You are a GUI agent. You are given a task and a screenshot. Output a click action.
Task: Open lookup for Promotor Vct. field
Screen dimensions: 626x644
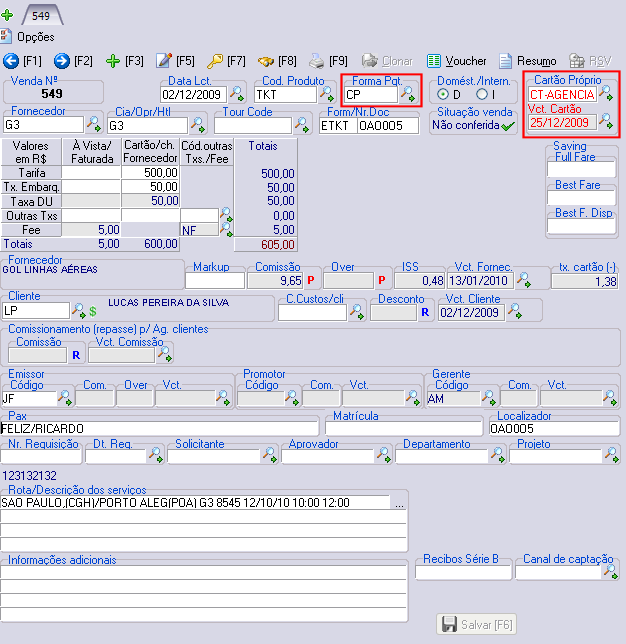point(412,398)
